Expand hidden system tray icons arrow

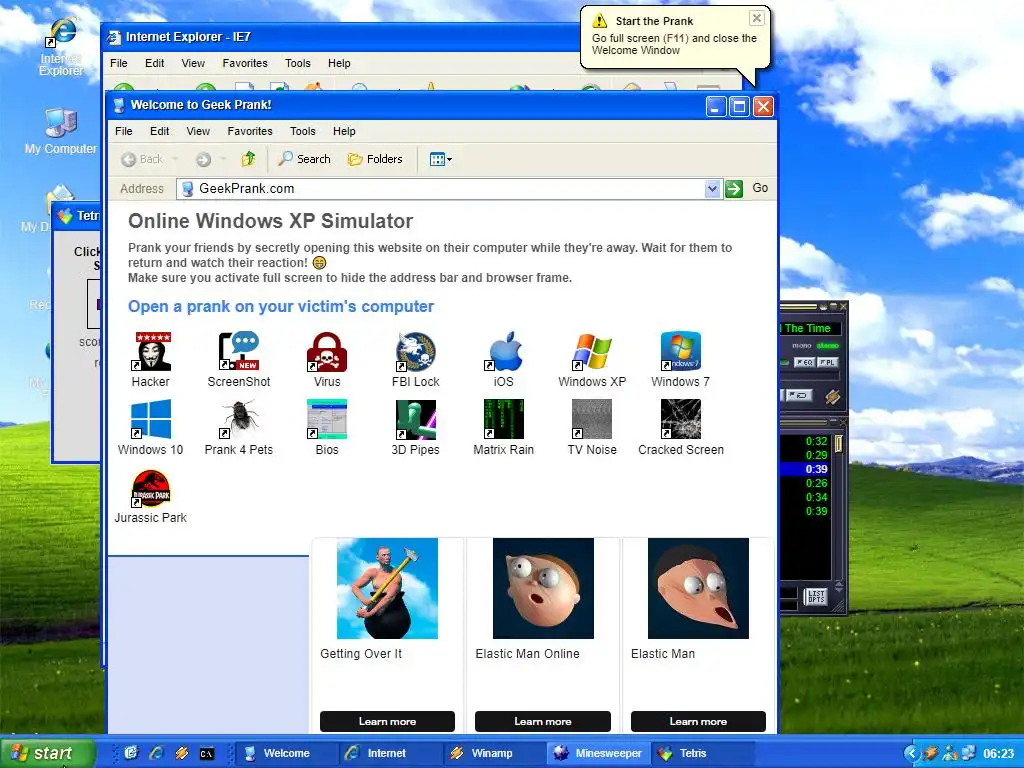tap(912, 754)
